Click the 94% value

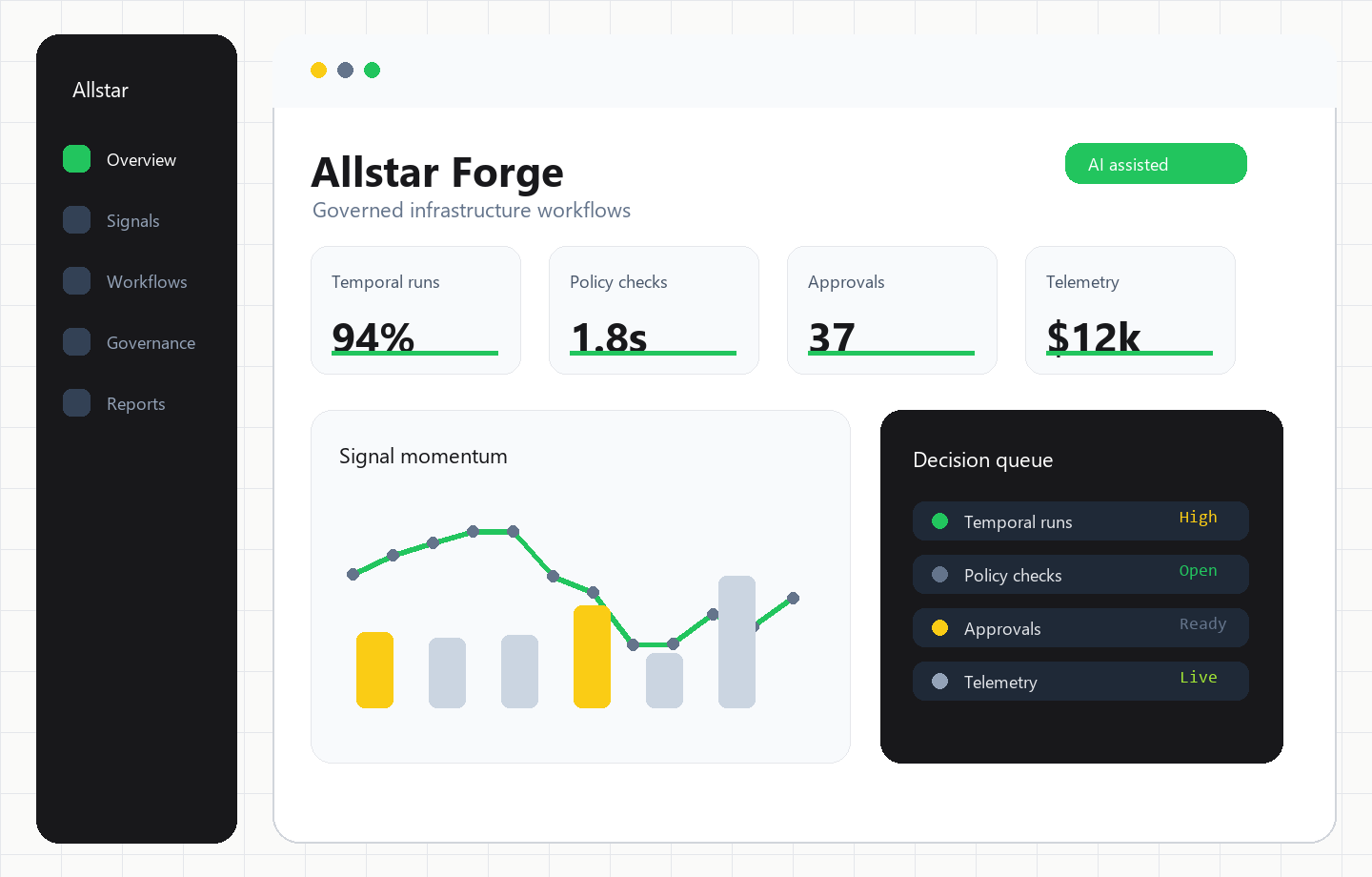(x=373, y=337)
